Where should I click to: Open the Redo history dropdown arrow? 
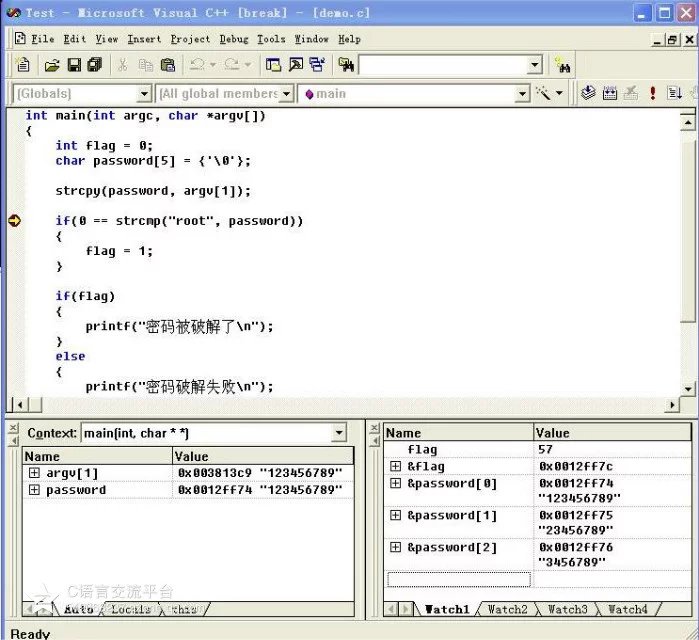[x=248, y=65]
